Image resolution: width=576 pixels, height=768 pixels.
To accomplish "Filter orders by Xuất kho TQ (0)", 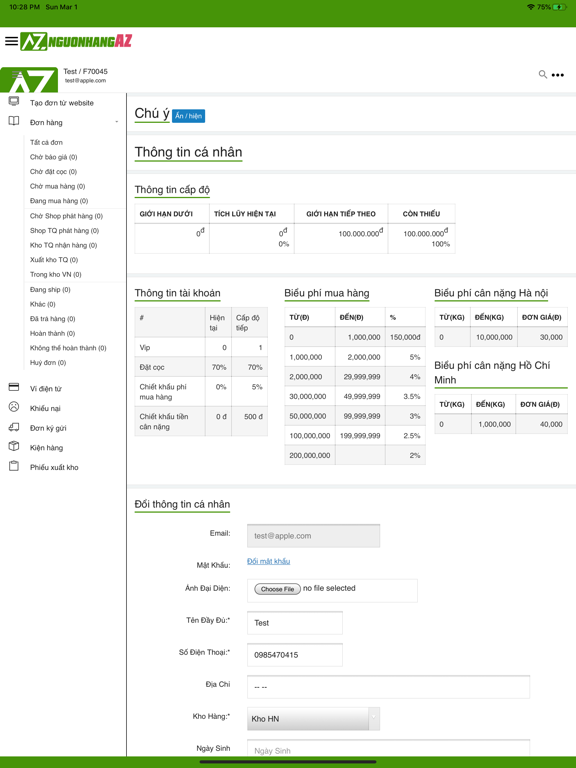I will click(x=54, y=260).
